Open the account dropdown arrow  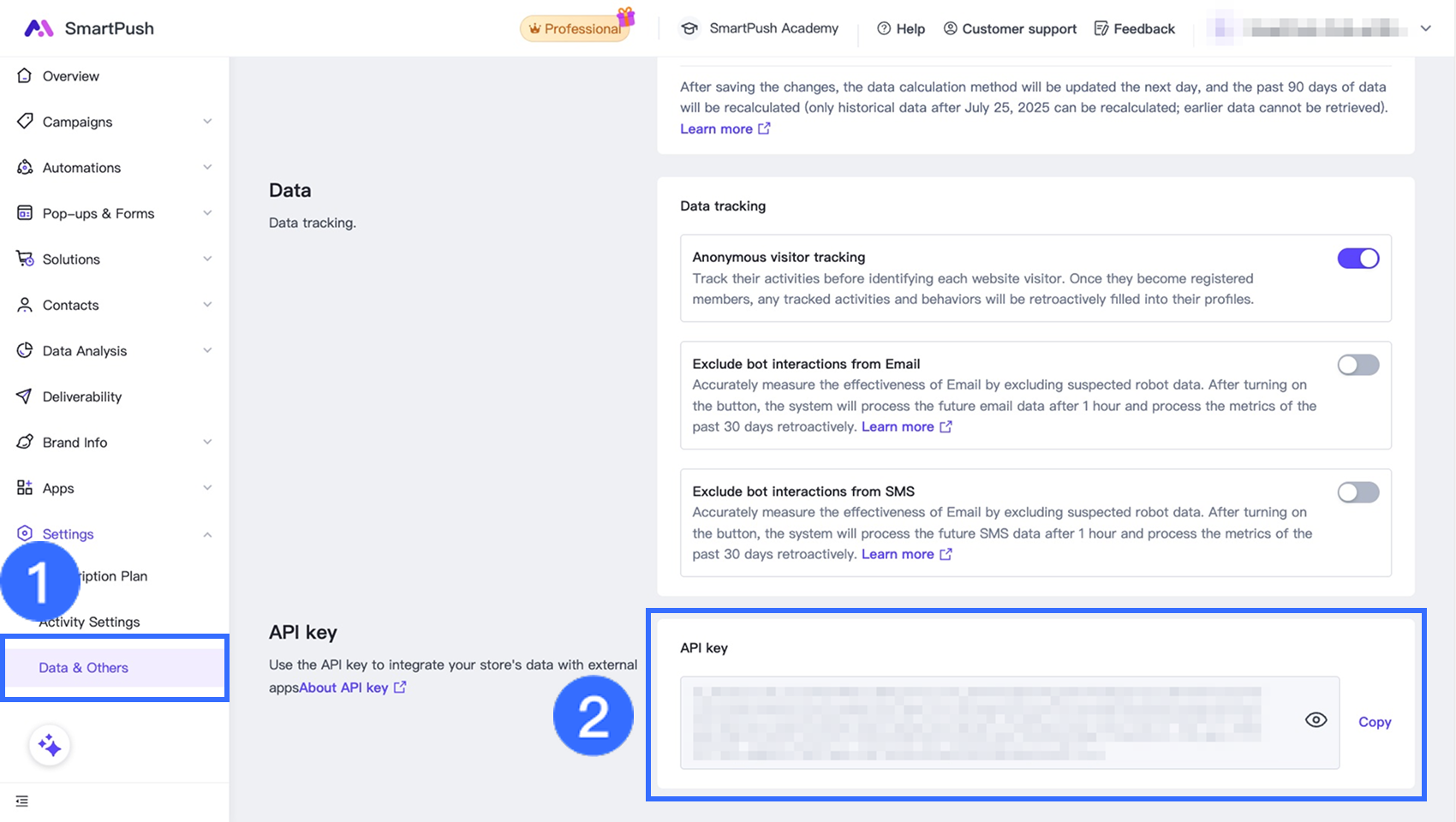coord(1425,28)
